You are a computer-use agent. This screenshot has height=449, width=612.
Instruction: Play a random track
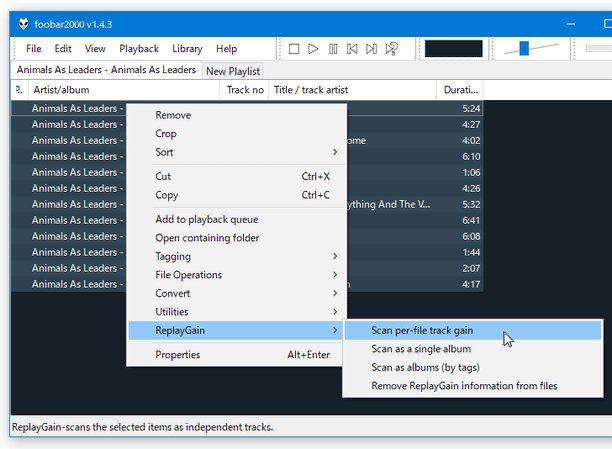391,49
